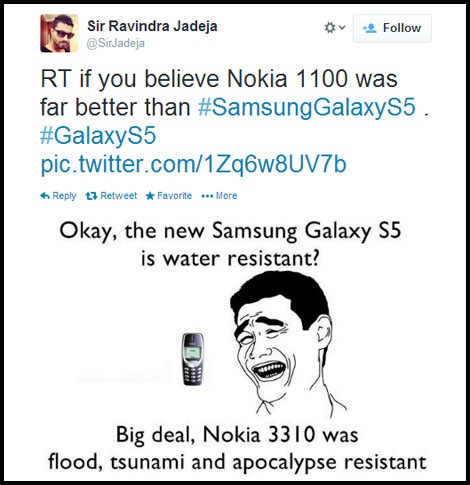The image size is (470, 485).
Task: Click the Retweet arrows icon
Action: tap(91, 196)
